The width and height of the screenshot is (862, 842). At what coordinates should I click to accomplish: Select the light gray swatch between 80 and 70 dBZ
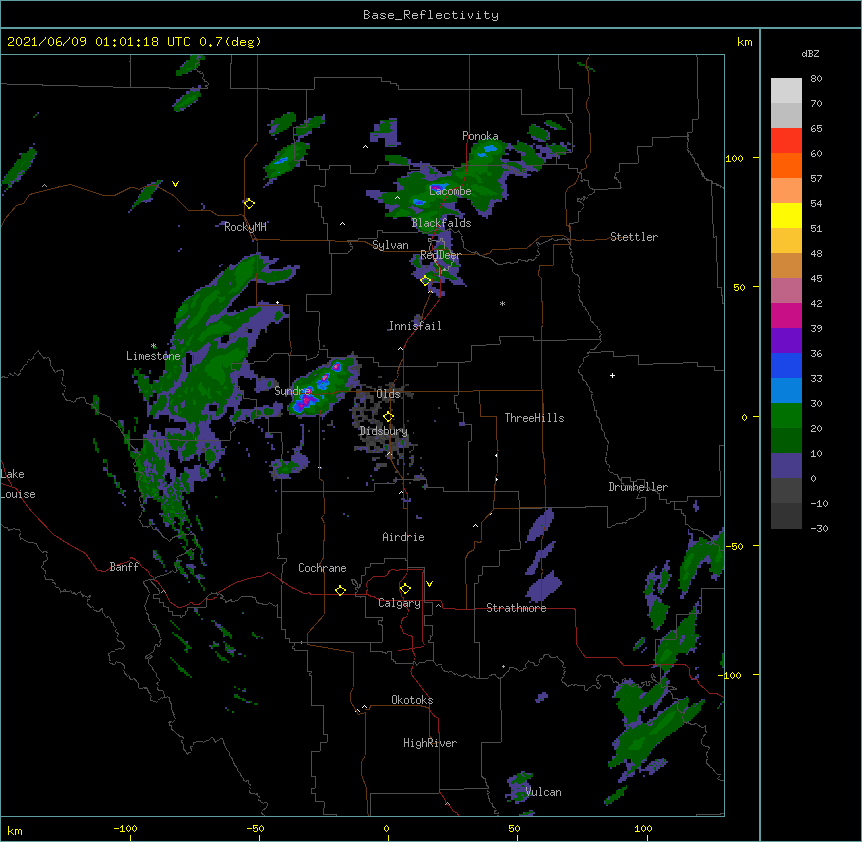pos(786,91)
